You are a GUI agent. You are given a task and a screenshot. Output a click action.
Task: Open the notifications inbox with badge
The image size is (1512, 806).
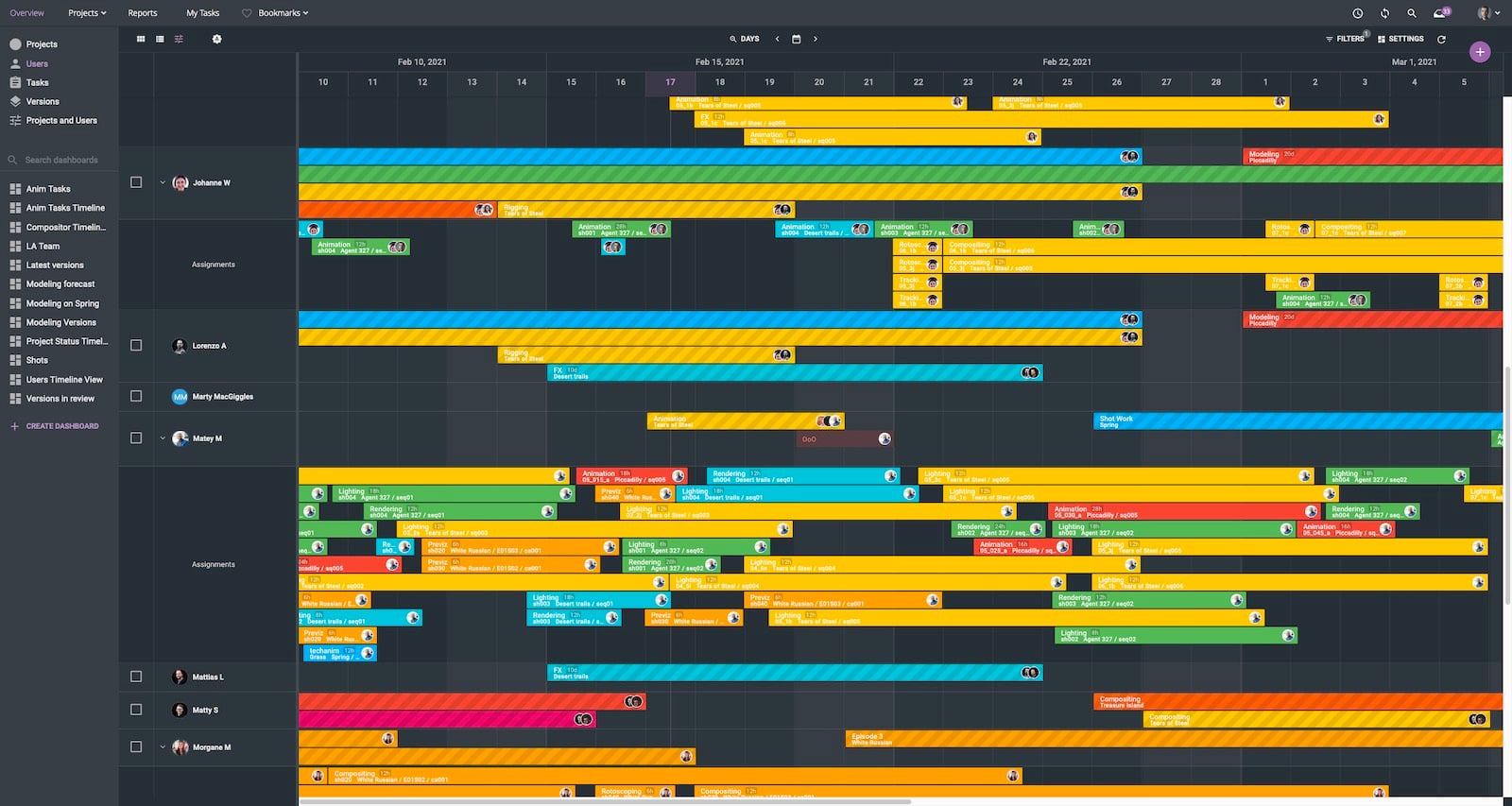coord(1440,13)
